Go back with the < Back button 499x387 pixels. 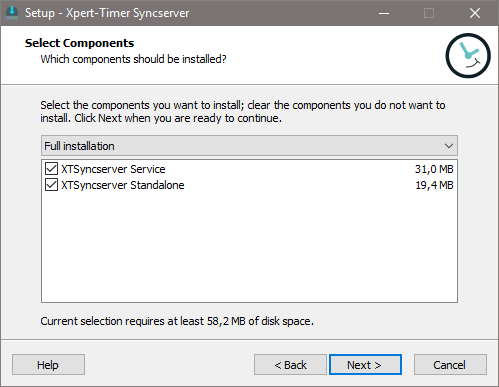290,365
